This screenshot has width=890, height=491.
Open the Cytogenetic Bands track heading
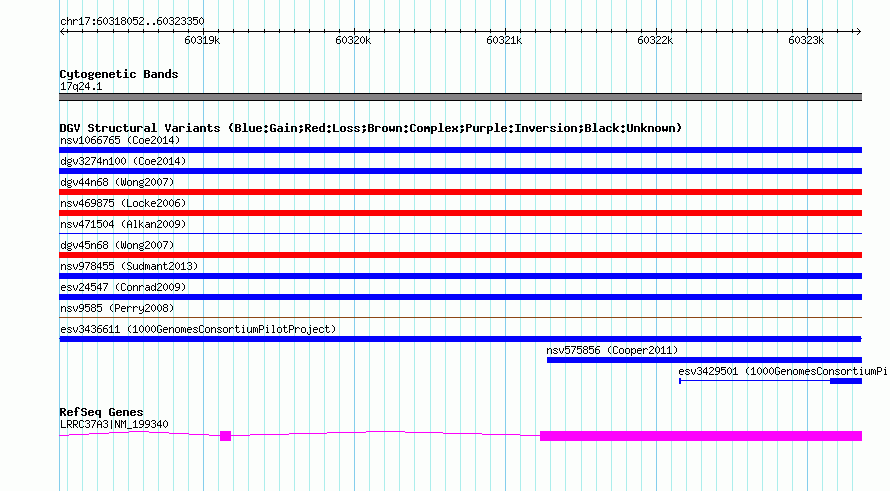[119, 74]
